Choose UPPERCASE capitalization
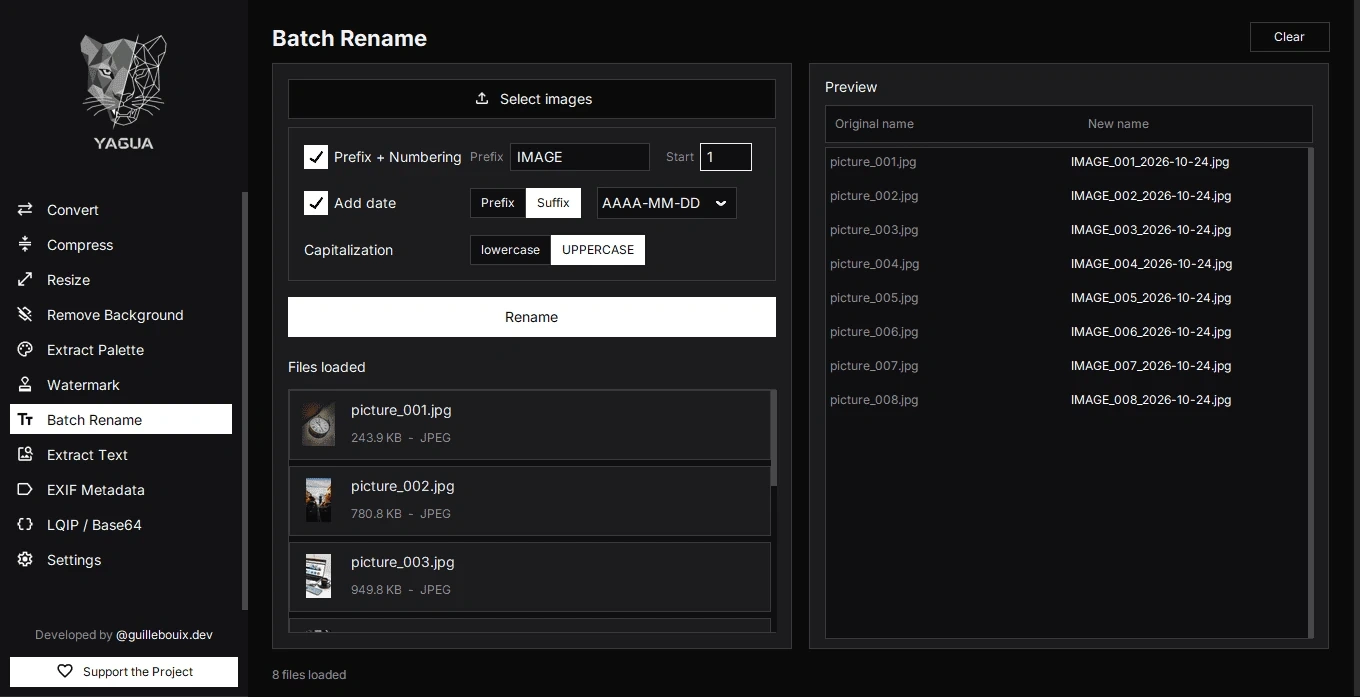1360x697 pixels. point(598,250)
